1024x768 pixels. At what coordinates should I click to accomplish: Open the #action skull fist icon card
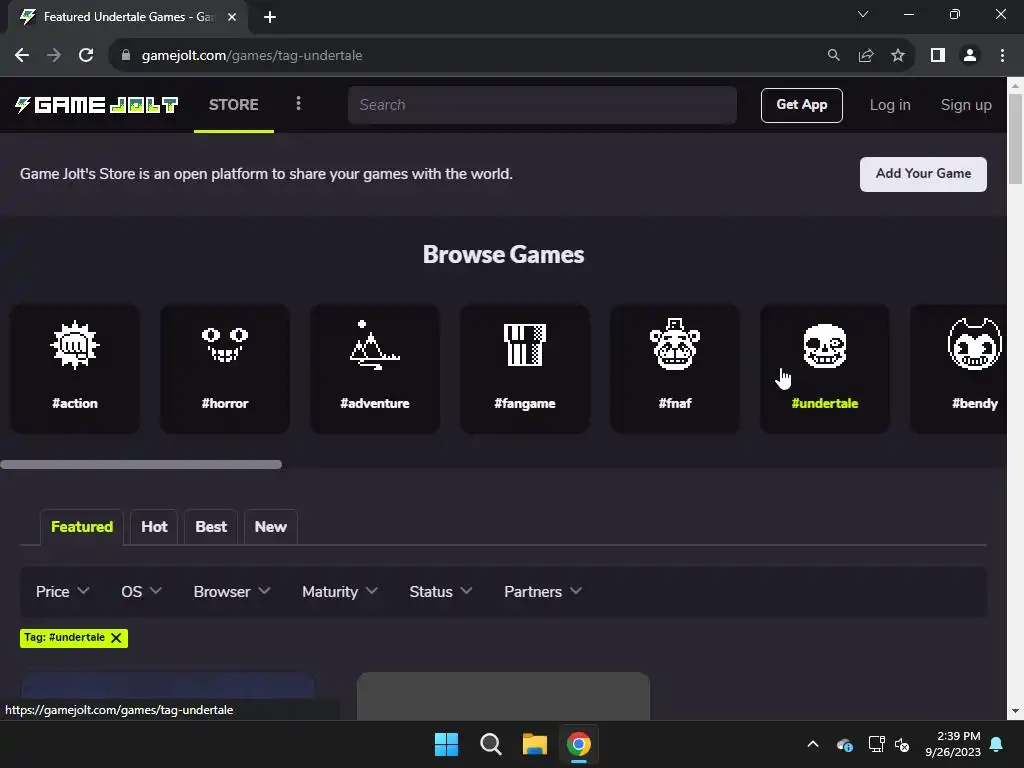74,368
